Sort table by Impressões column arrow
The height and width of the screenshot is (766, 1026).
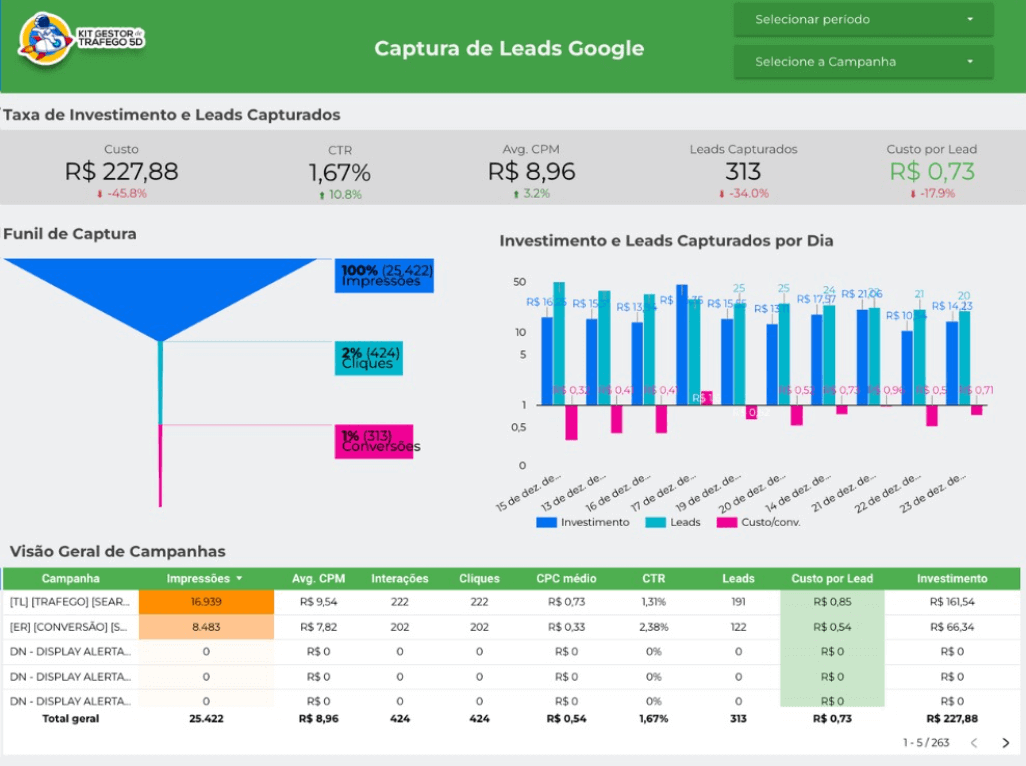(239, 579)
